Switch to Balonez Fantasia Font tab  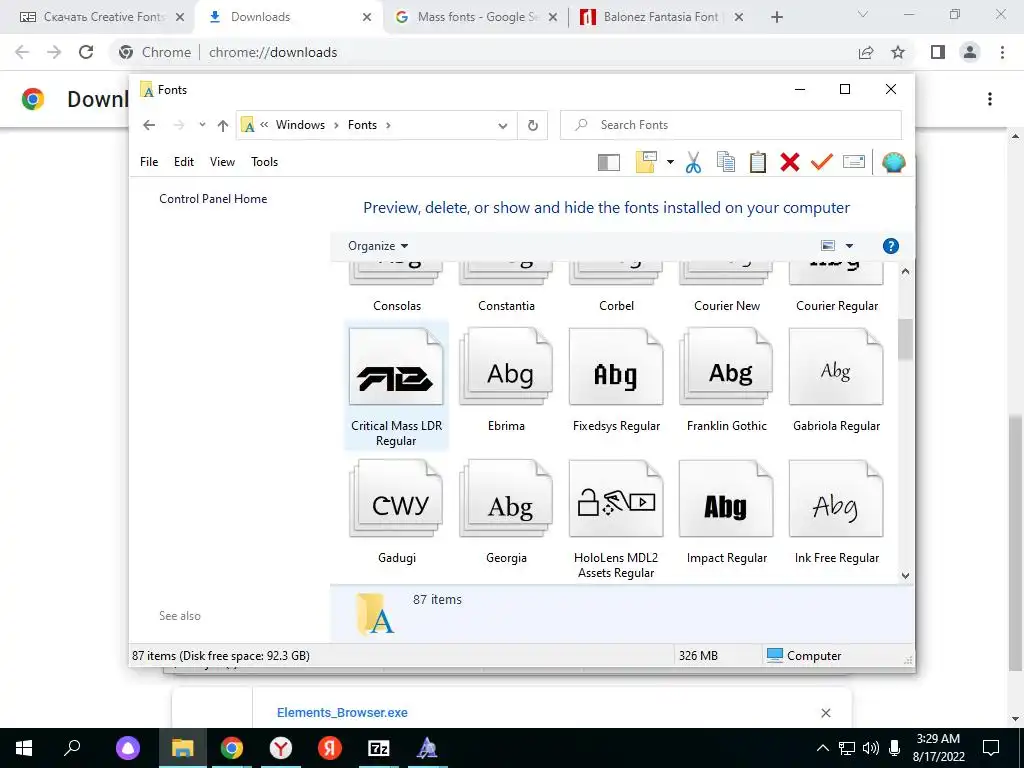pyautogui.click(x=661, y=17)
